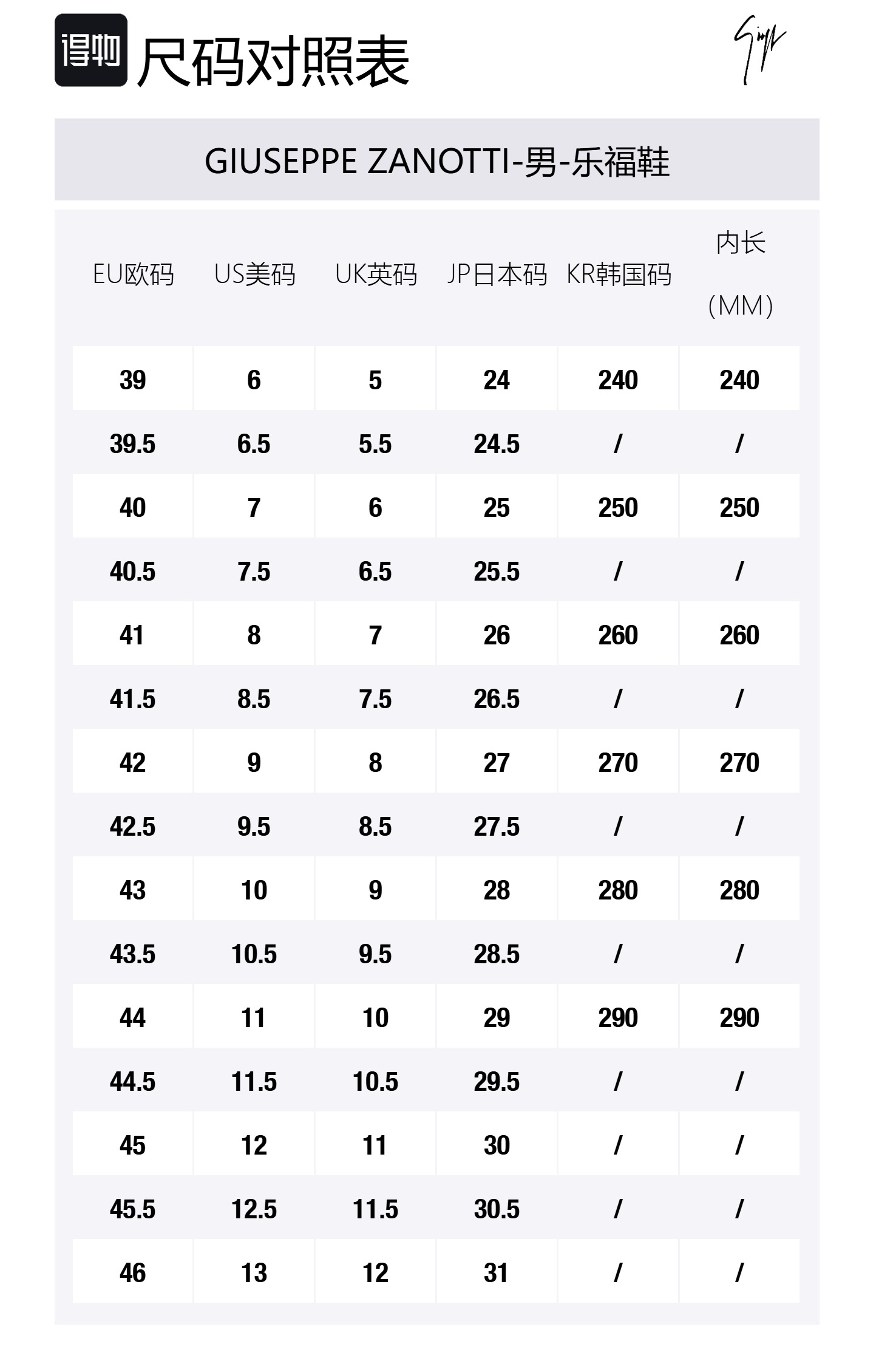Click the US size 13 cell

254,1272
